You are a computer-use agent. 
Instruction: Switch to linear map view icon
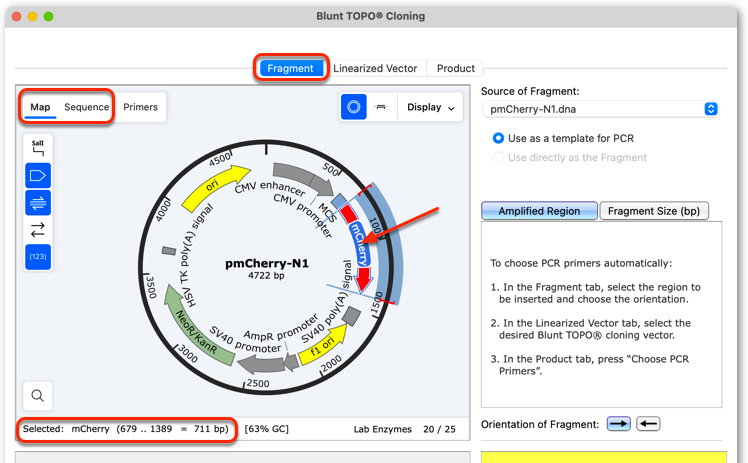381,107
